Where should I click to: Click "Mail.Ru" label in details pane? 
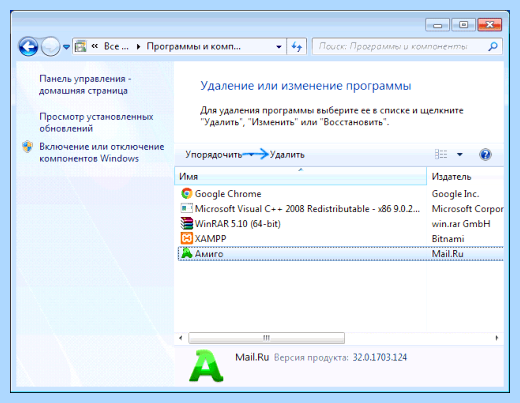[x=252, y=357]
